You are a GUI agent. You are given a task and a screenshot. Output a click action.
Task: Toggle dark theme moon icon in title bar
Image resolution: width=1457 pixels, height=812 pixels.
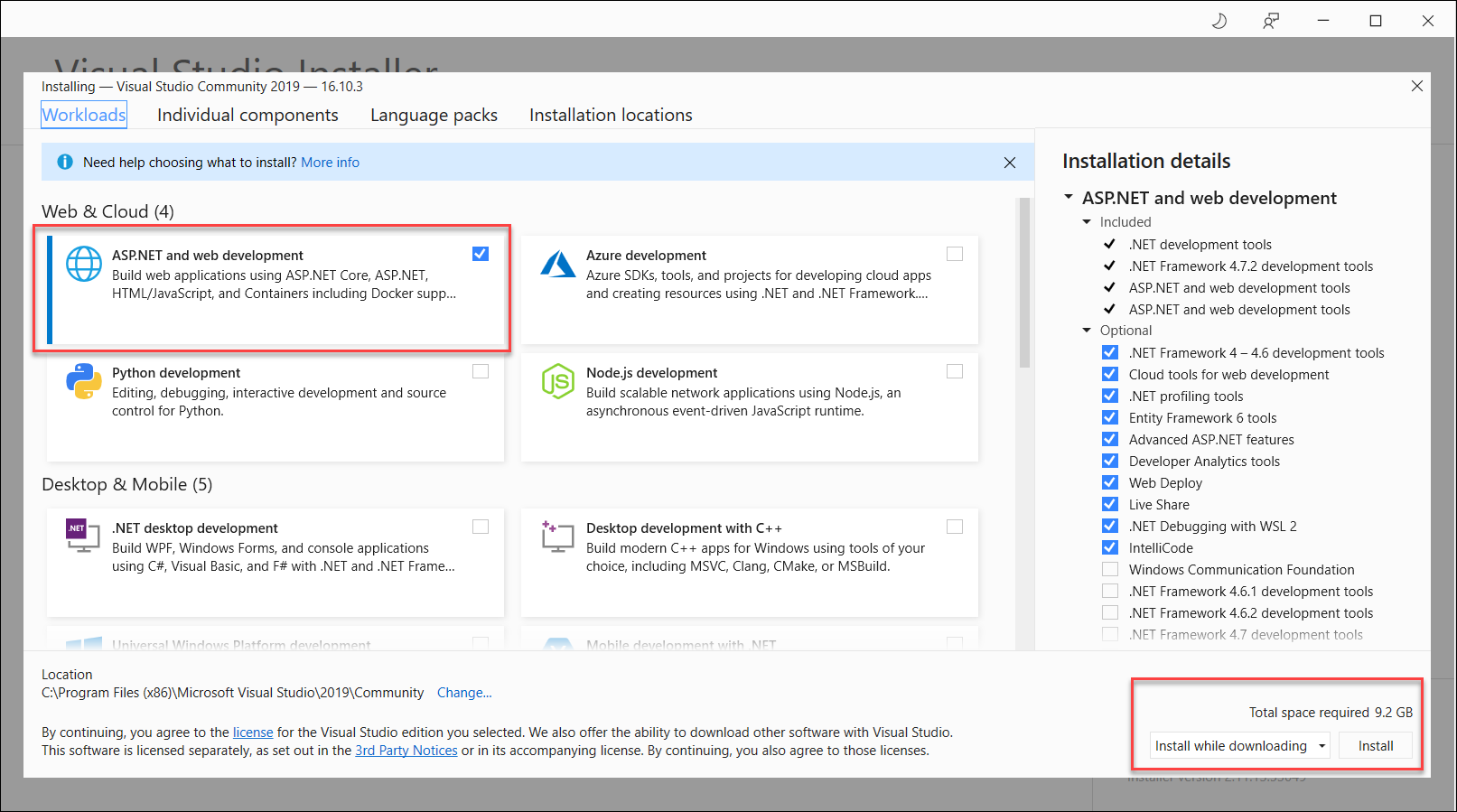point(1219,21)
